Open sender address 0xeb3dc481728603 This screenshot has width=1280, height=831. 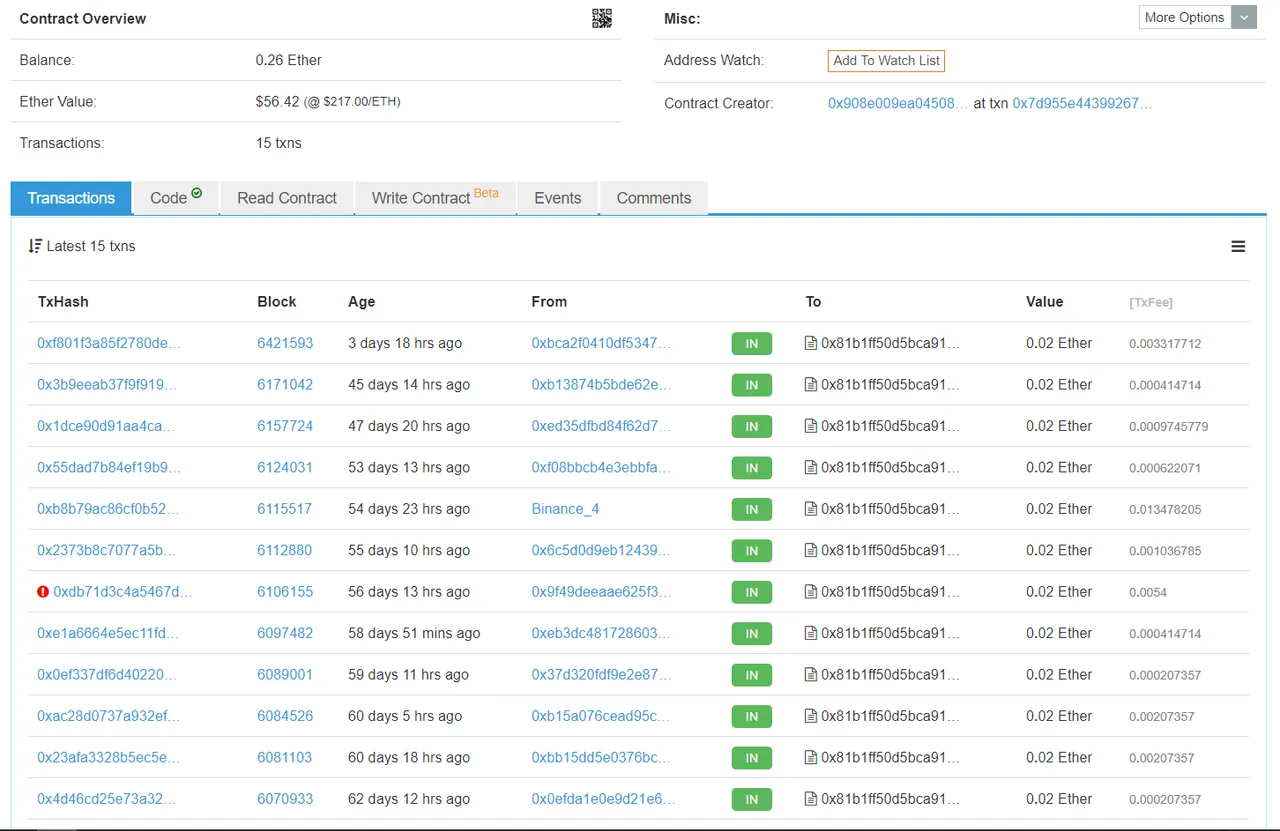coord(601,634)
